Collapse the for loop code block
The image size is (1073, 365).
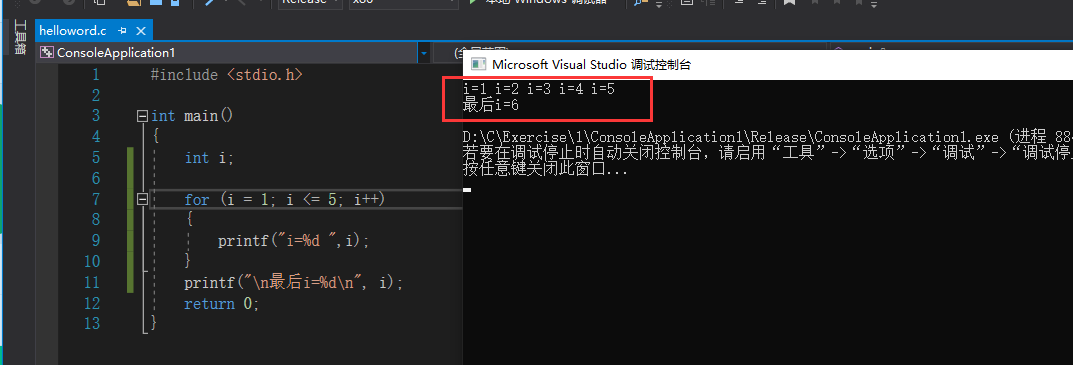point(142,199)
